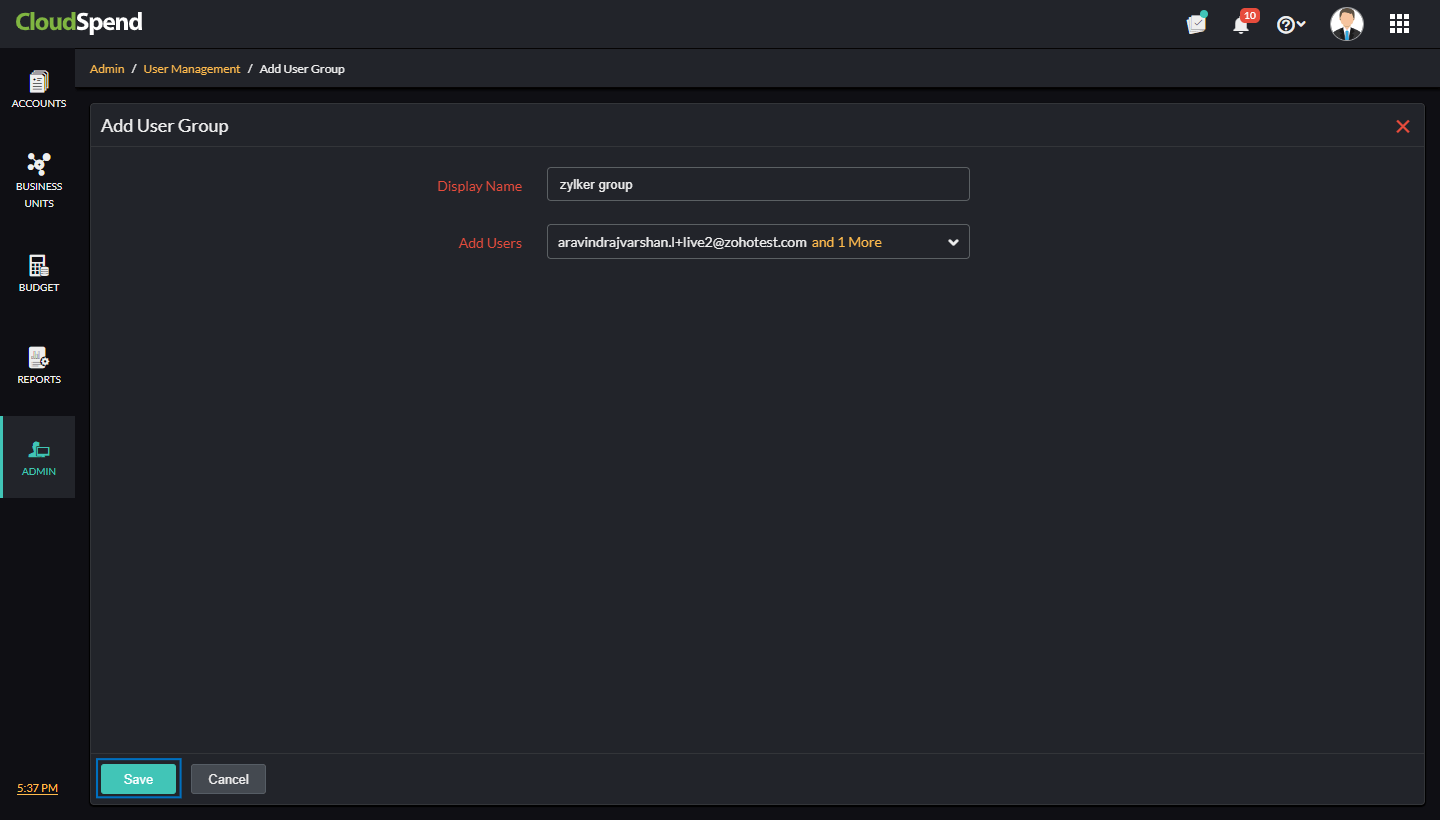The image size is (1440, 820).
Task: Click the CloudSpend logo
Action: [79, 21]
